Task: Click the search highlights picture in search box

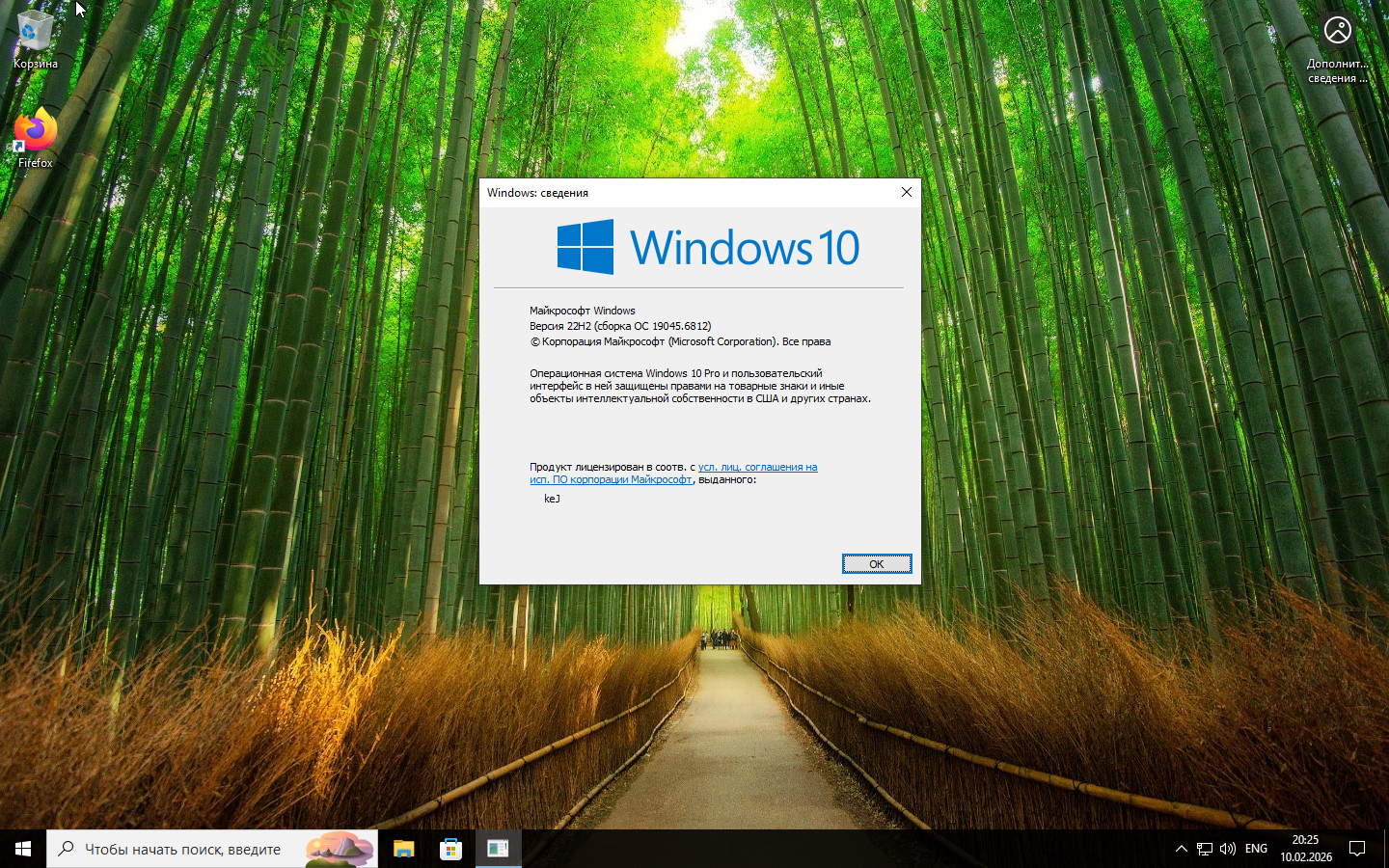Action: pyautogui.click(x=340, y=849)
